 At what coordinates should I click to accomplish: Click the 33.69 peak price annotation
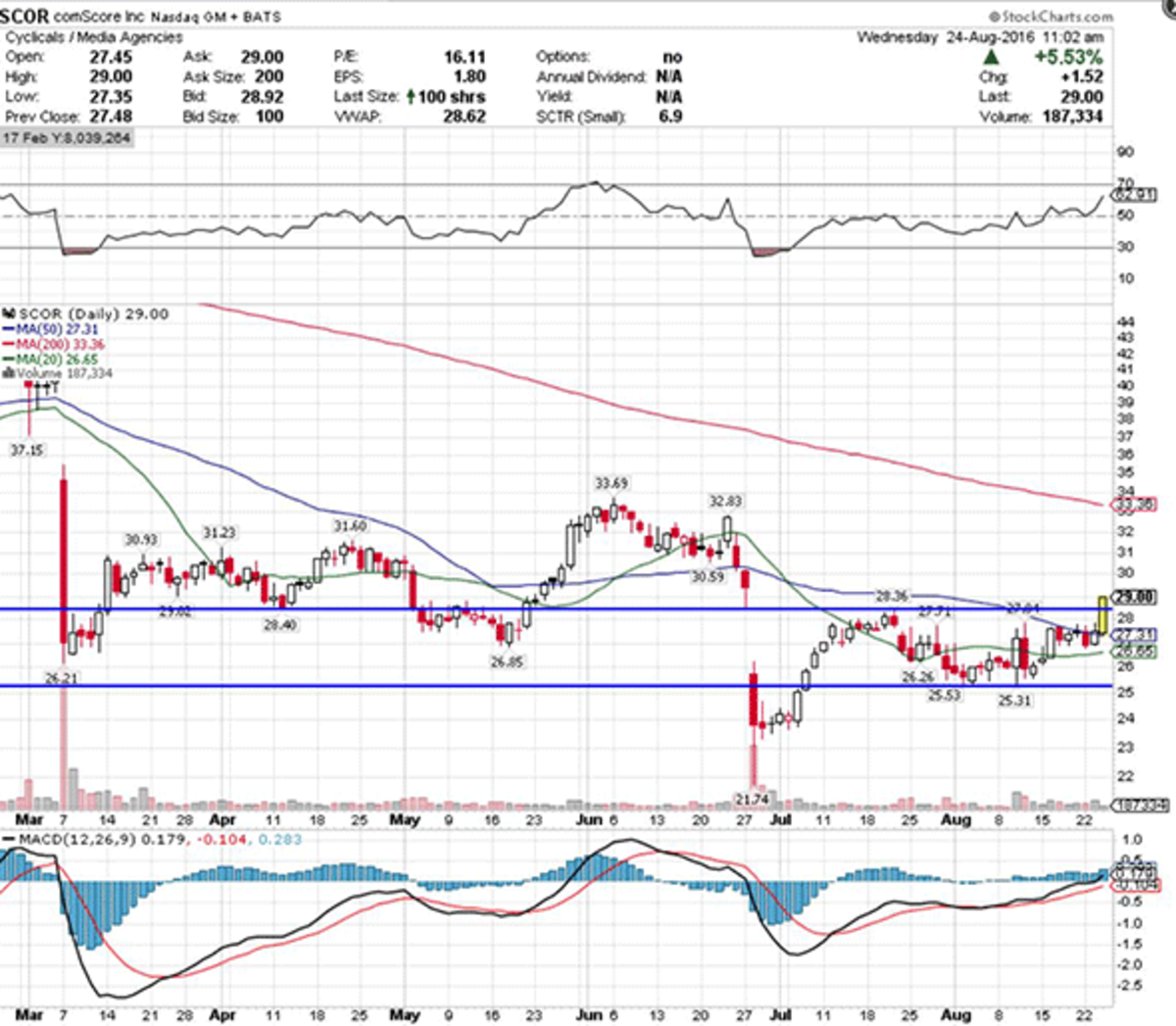coord(611,483)
